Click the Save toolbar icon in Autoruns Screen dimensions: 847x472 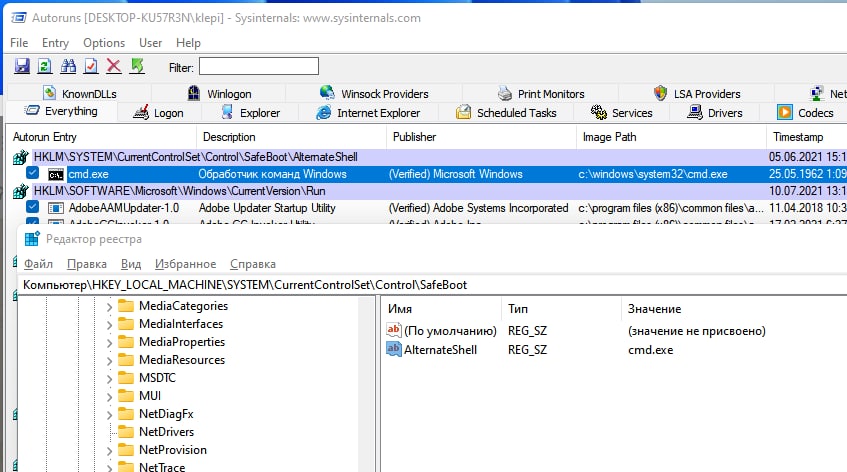(22, 66)
